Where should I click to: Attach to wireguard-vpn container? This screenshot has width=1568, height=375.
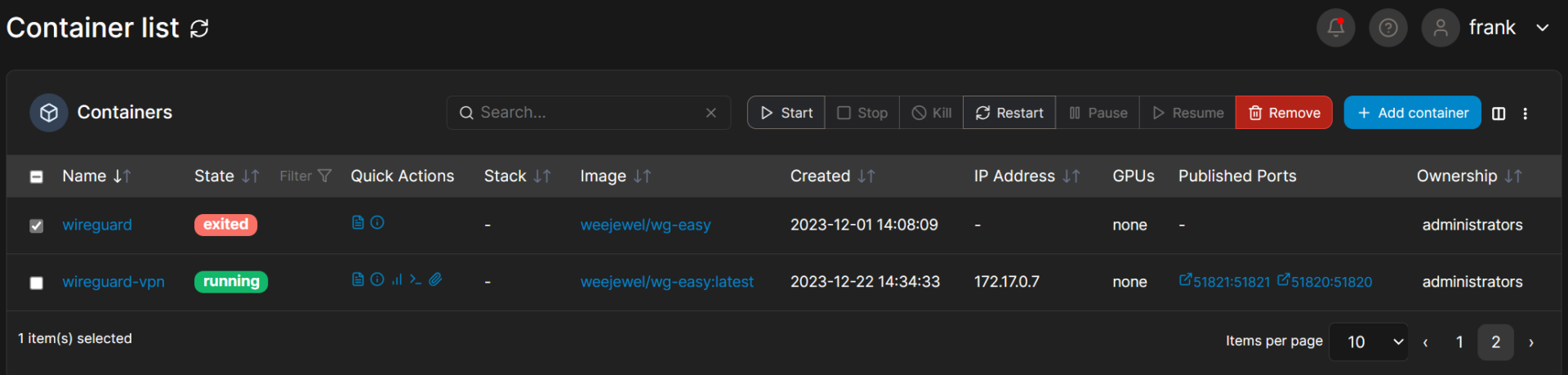436,279
